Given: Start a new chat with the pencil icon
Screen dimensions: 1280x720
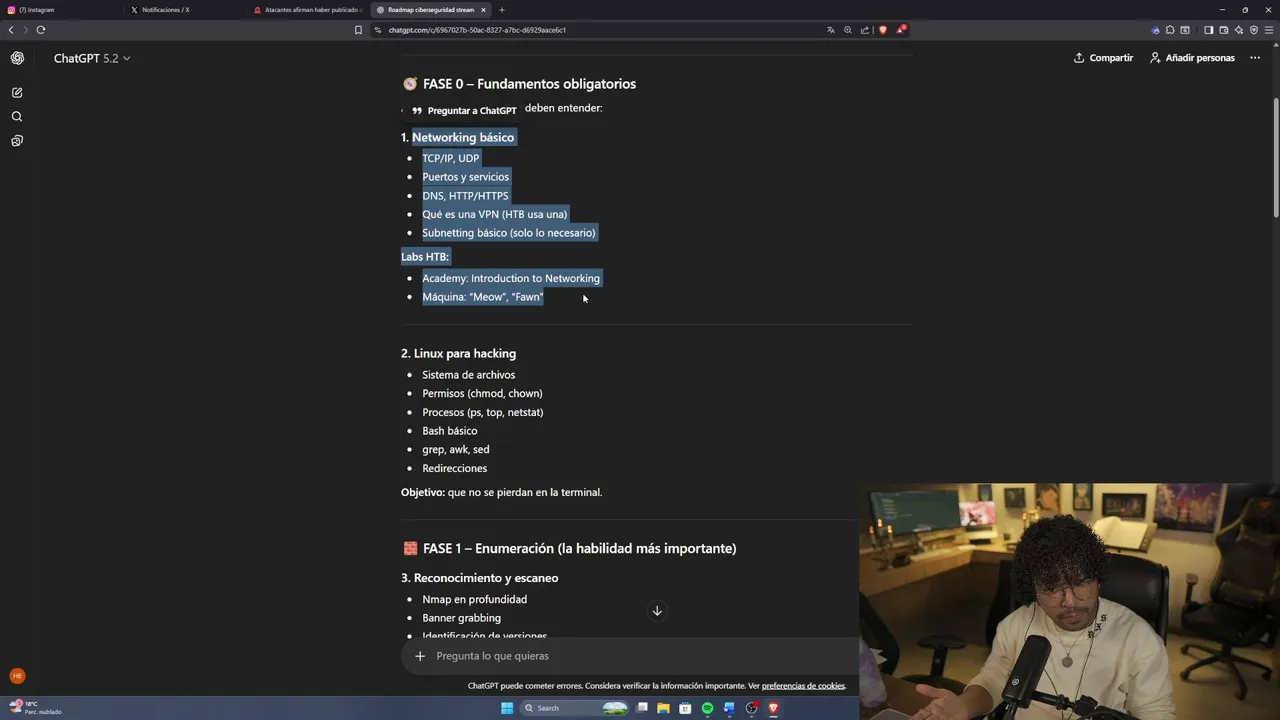Looking at the screenshot, I should coord(17,92).
